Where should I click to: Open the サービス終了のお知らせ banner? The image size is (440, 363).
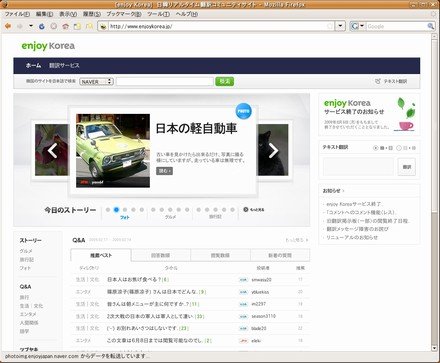point(369,115)
